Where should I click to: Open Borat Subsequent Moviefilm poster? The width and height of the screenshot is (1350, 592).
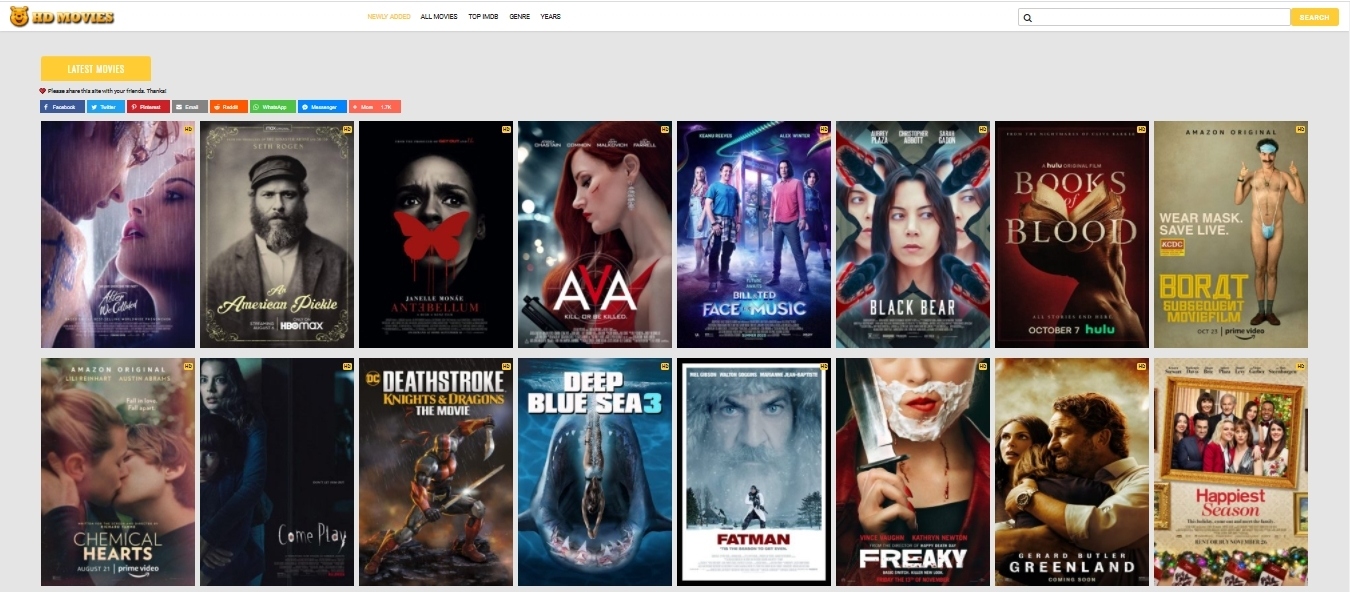[1231, 235]
